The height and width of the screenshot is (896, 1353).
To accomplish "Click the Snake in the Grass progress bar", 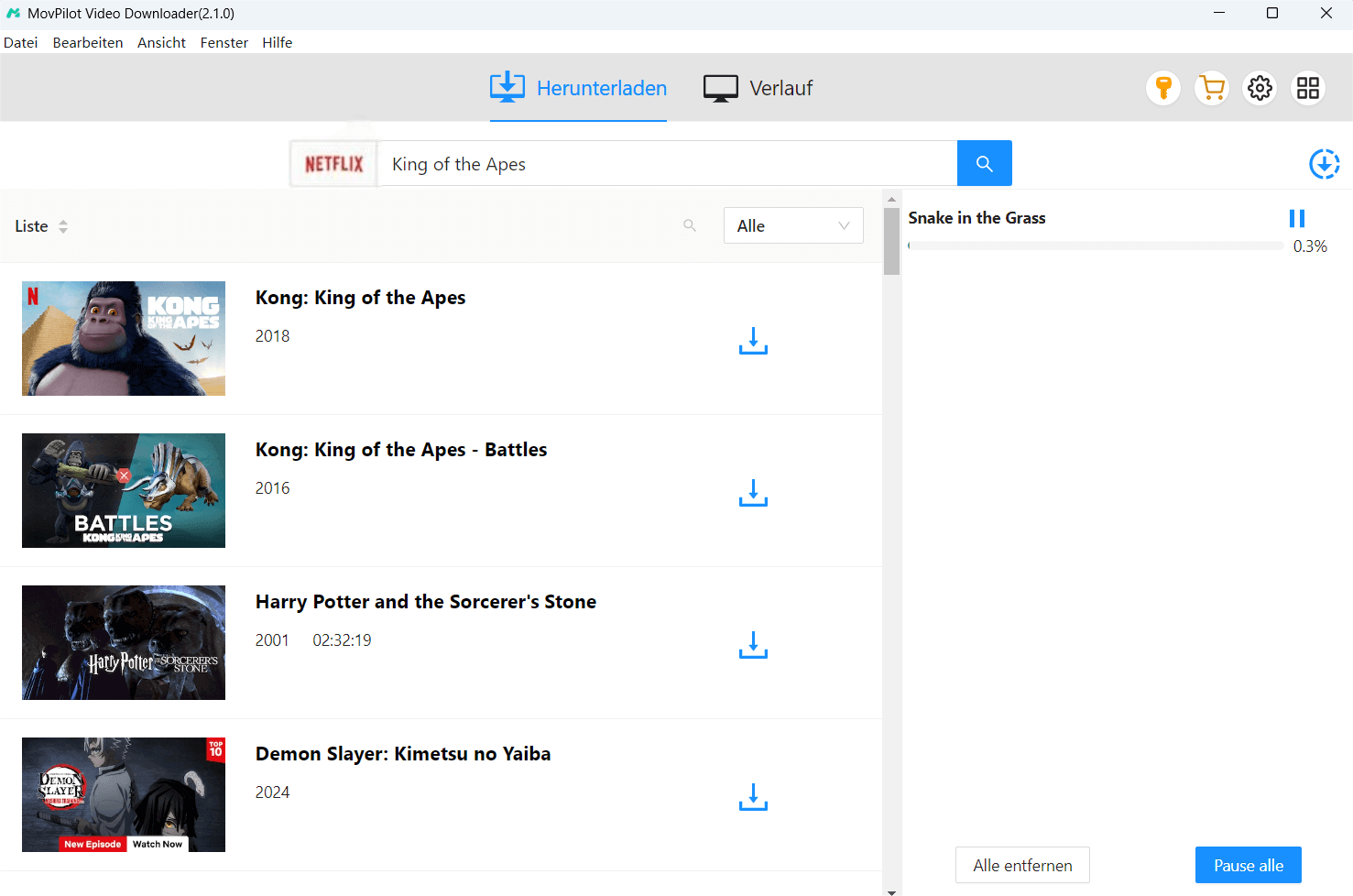I will click(x=1096, y=246).
